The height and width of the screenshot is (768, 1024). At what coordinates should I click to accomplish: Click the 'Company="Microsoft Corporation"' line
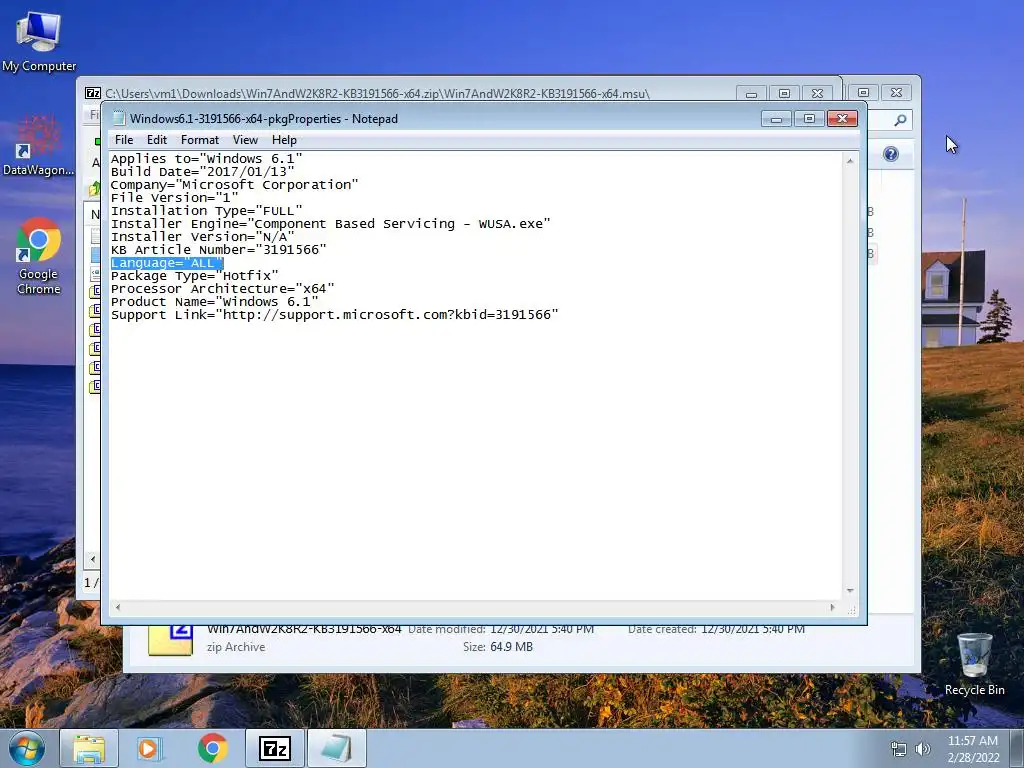point(234,185)
